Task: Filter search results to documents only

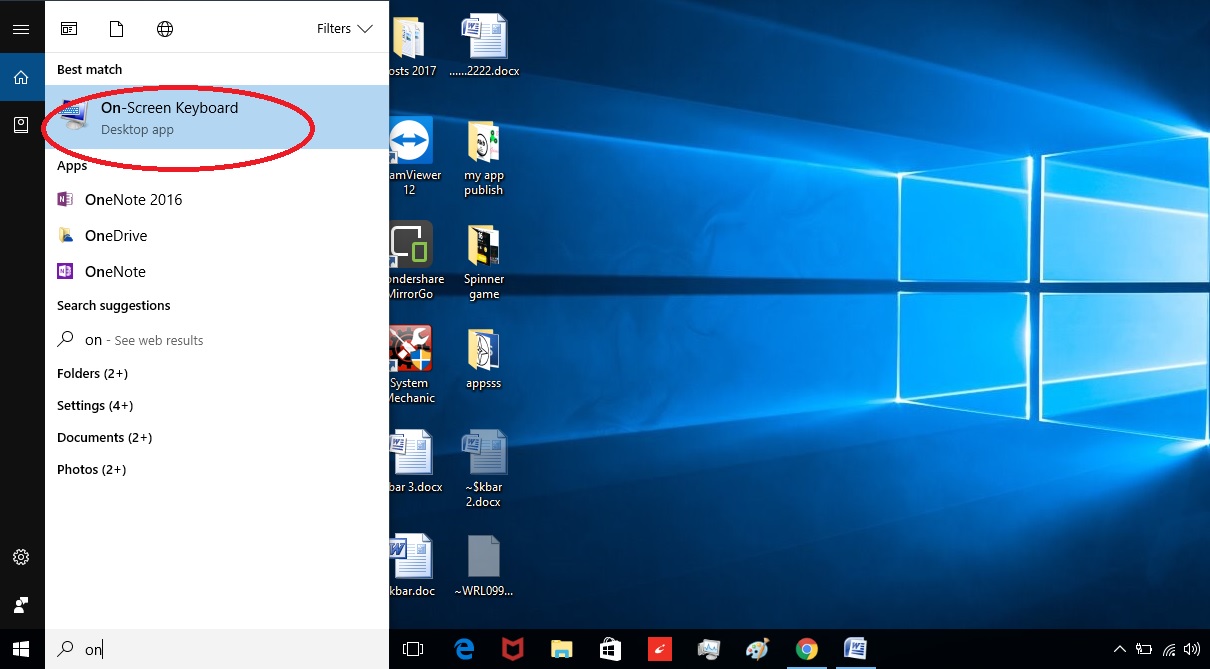Action: tap(117, 29)
